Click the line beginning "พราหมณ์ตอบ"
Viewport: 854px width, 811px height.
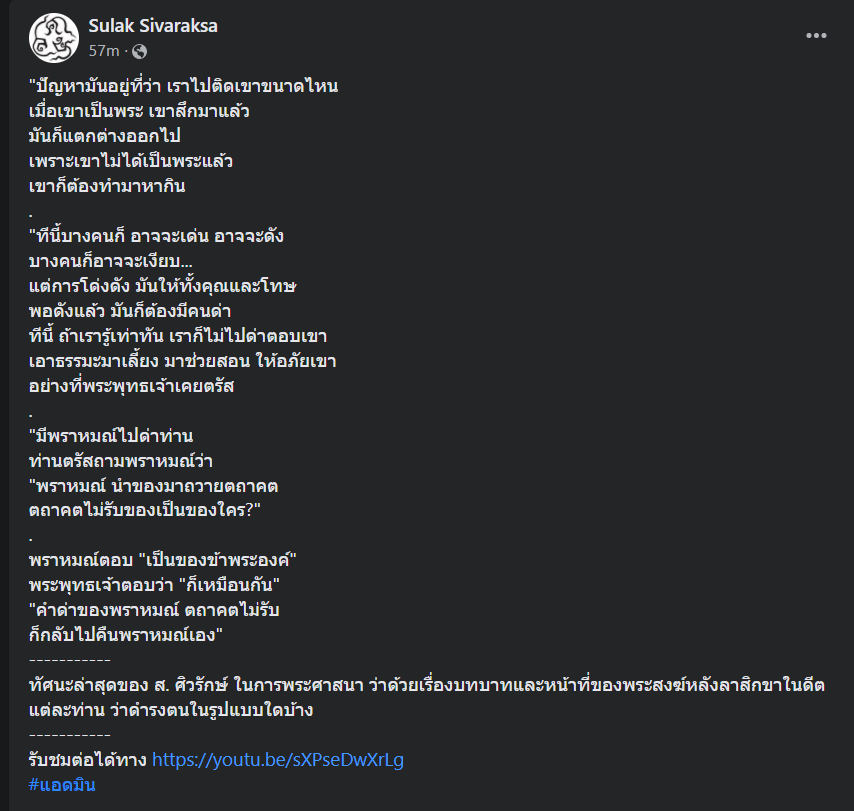(165, 560)
